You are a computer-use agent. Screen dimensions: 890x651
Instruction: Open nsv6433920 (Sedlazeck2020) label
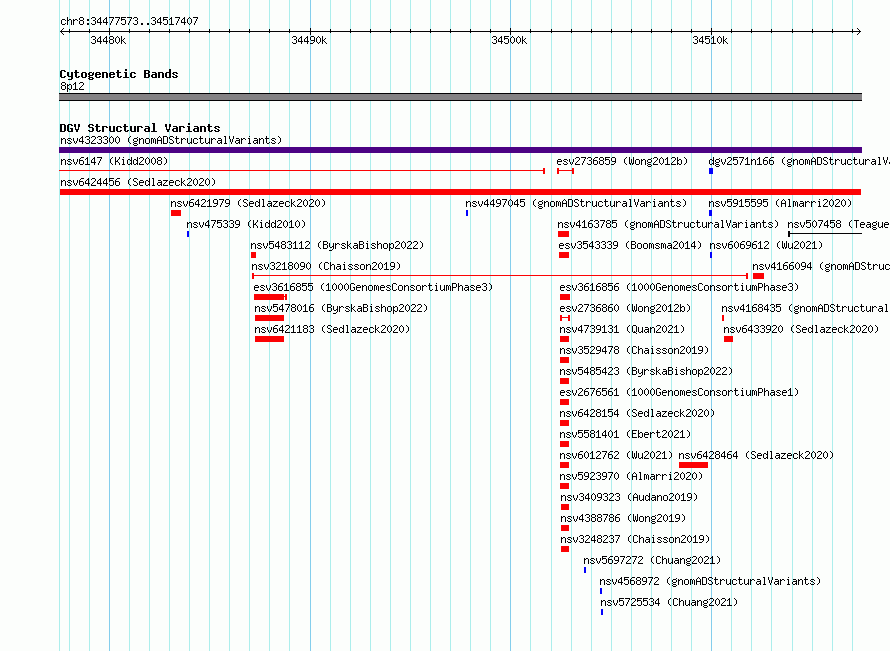[x=801, y=329]
